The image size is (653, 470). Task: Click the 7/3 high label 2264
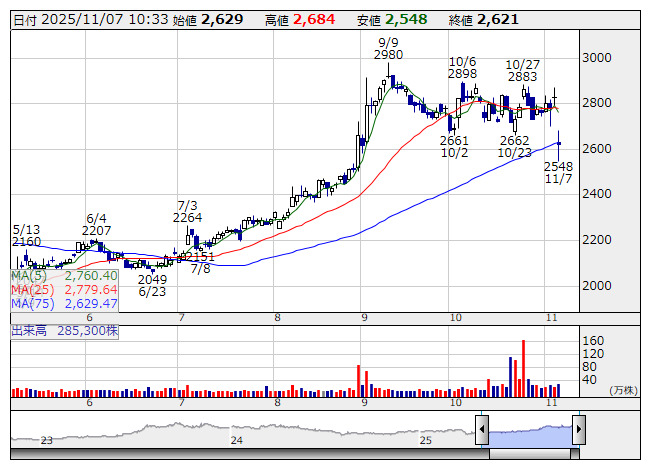pos(187,217)
